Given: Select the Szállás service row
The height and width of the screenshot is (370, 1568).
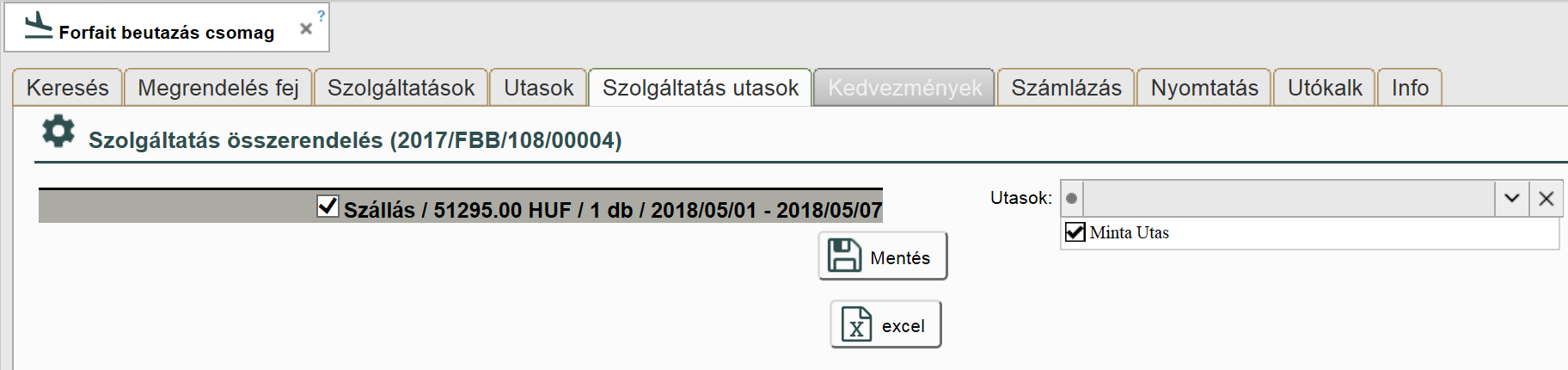Looking at the screenshot, I should (x=612, y=210).
